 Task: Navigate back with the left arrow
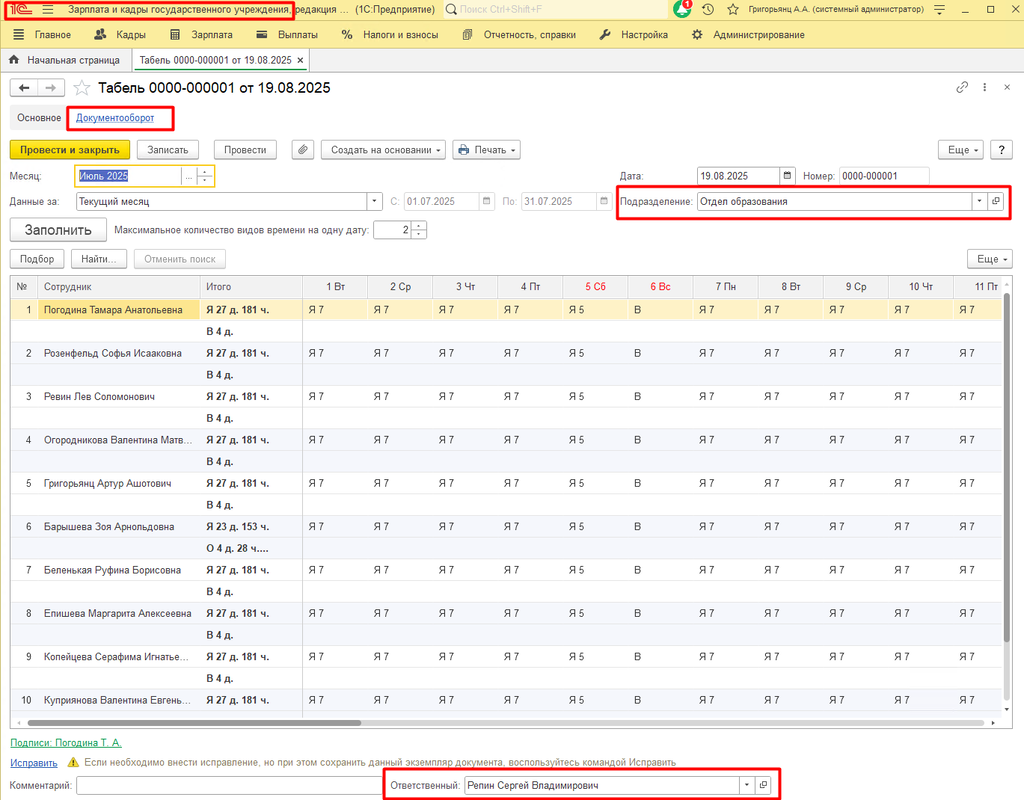point(24,88)
